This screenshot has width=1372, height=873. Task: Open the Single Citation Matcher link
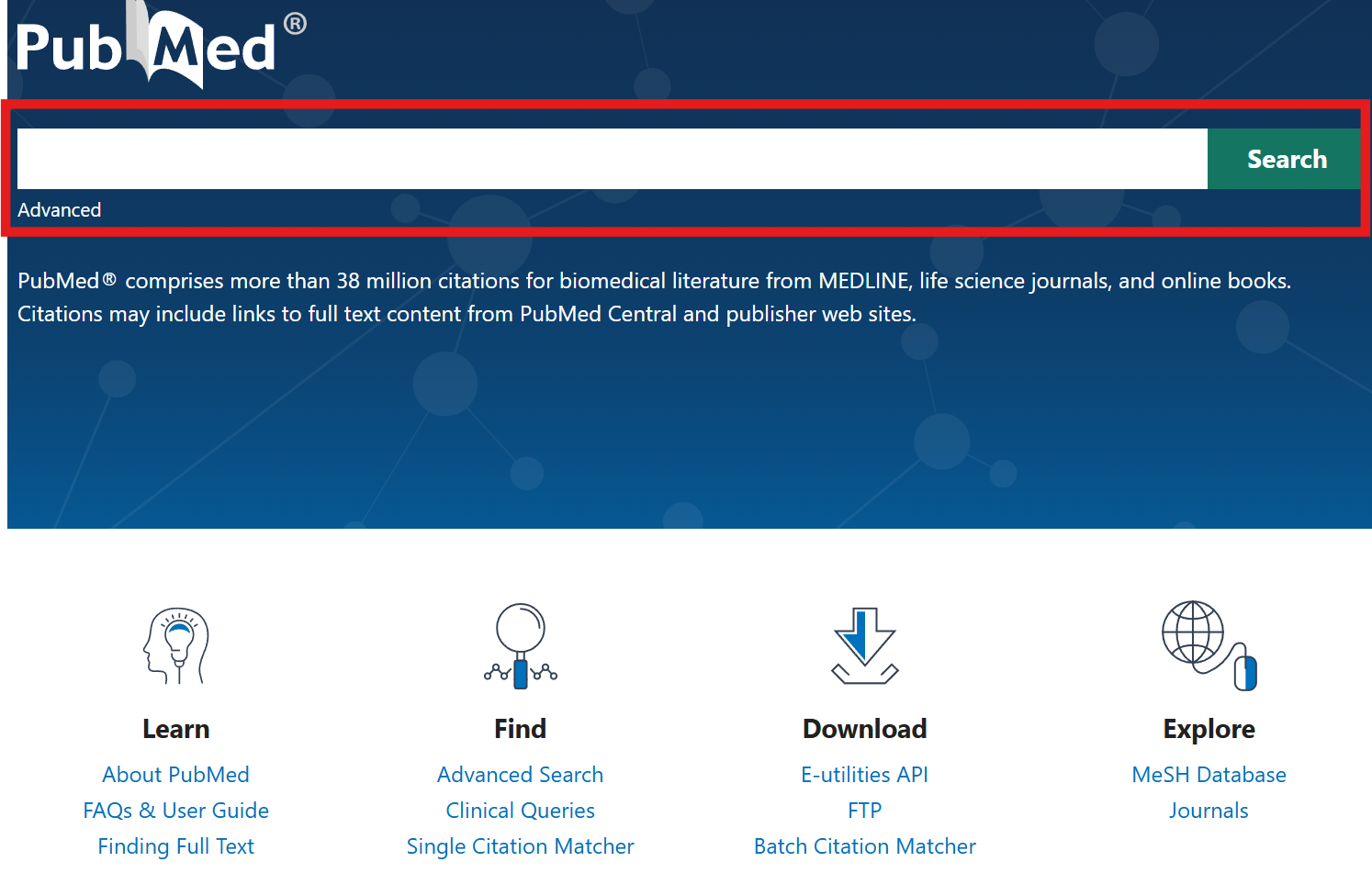click(x=521, y=846)
